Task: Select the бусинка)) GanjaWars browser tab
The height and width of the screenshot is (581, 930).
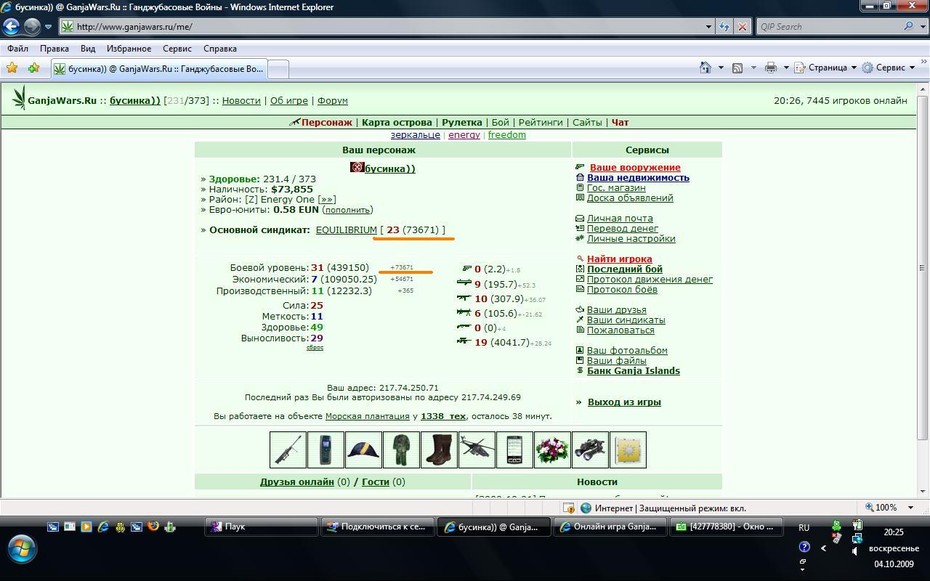Action: (x=159, y=69)
